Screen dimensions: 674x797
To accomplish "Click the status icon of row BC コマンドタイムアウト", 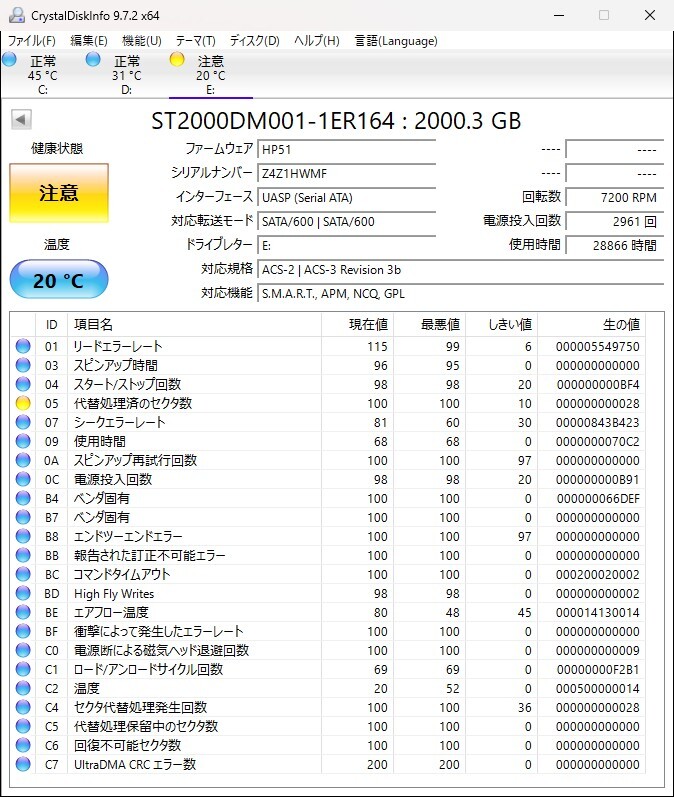I will tap(23, 574).
